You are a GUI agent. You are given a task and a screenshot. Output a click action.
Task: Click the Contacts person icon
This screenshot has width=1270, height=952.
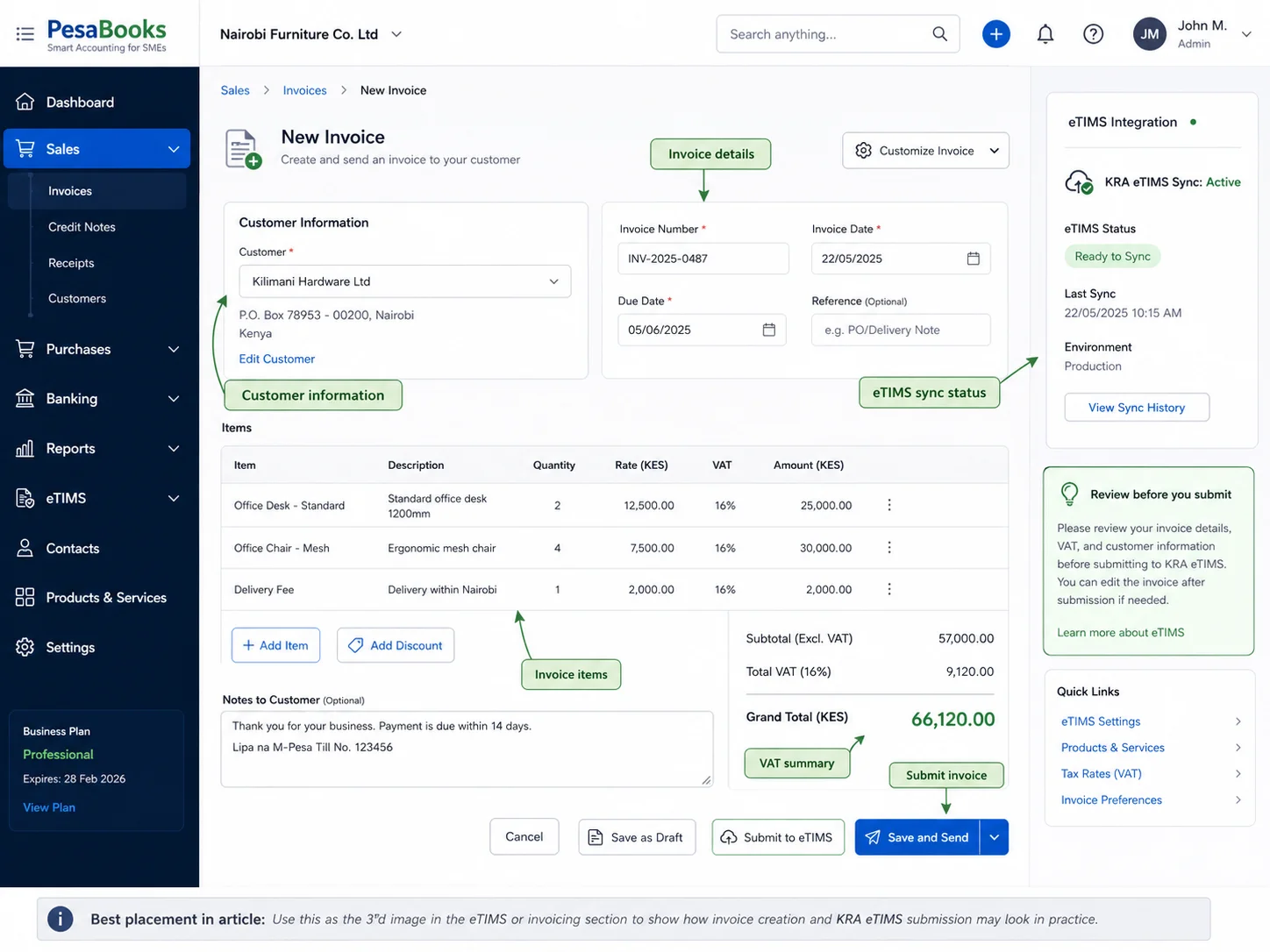coord(25,548)
